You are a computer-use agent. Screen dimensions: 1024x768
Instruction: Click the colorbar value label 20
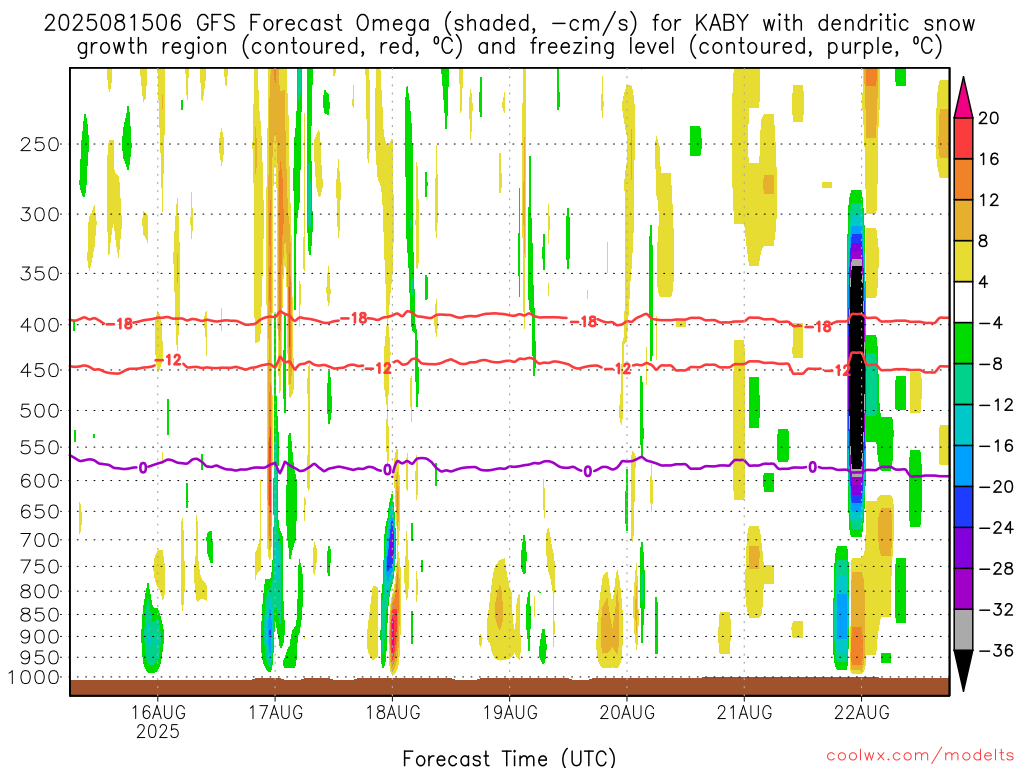pyautogui.click(x=989, y=118)
